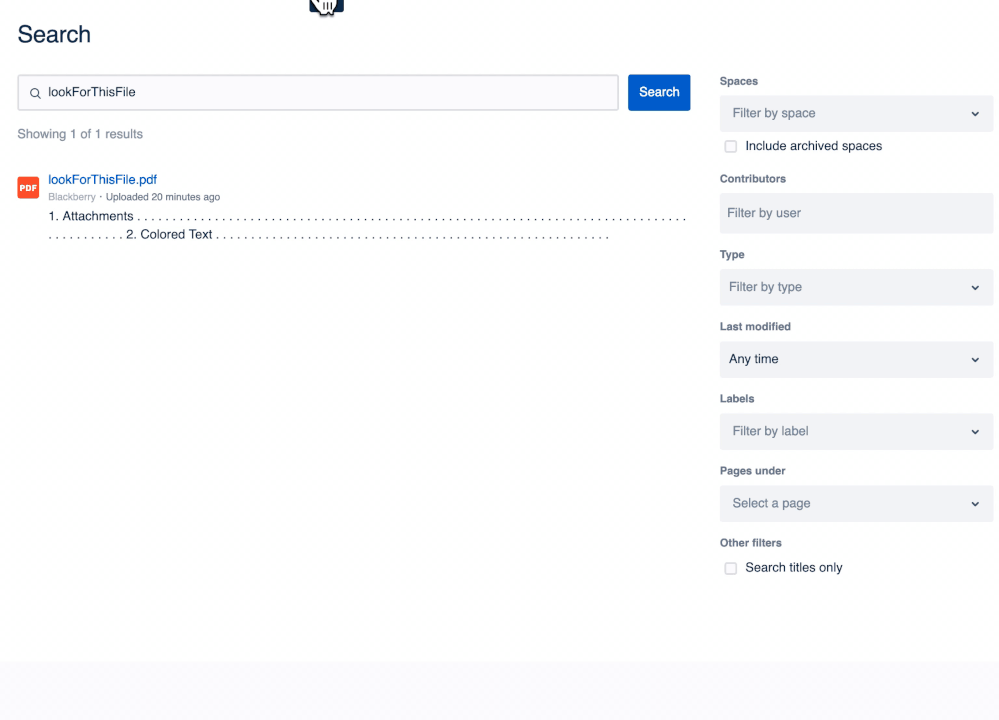
Task: Click the Blackberry space name
Action: pos(72,197)
